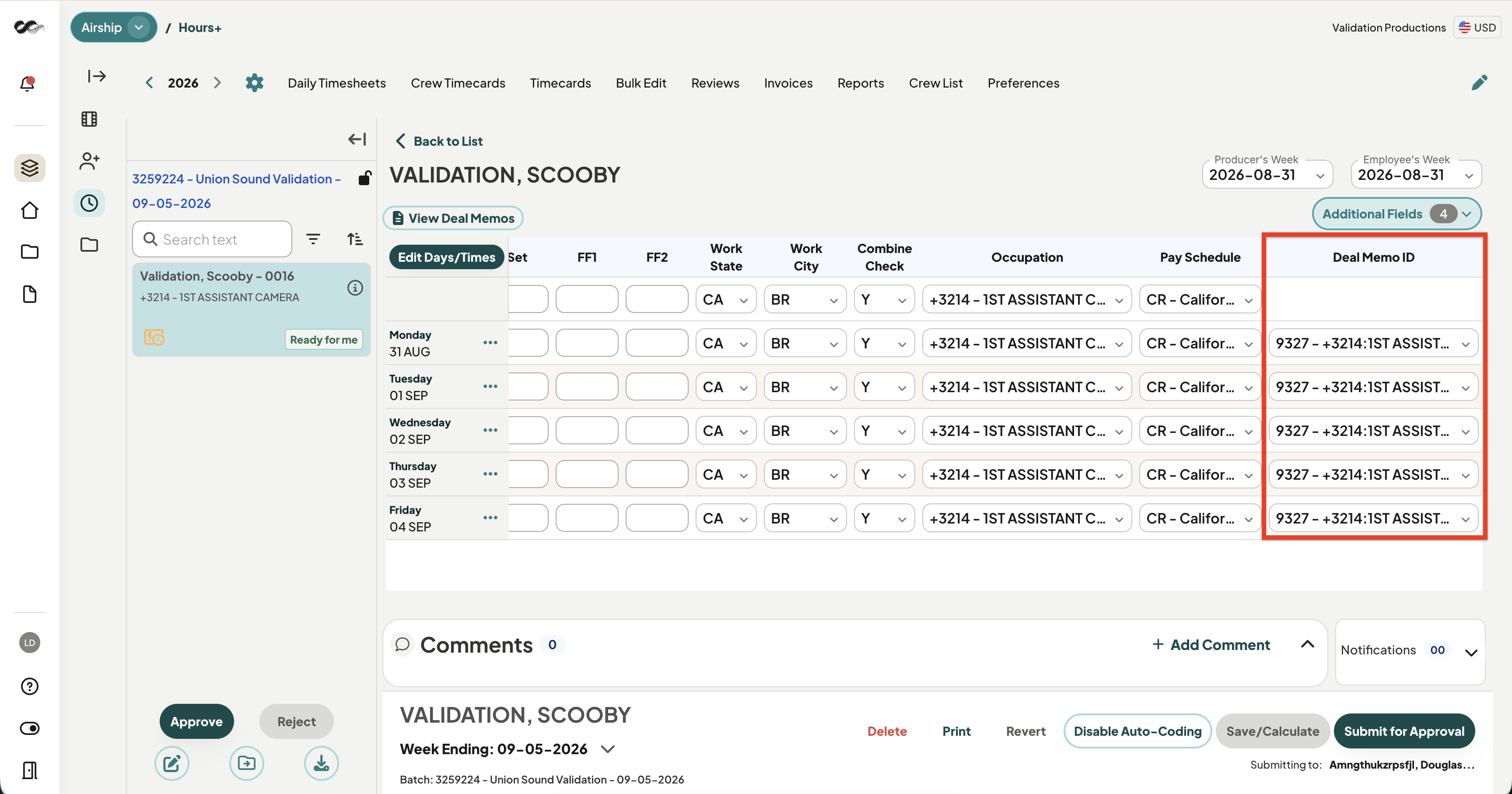The width and height of the screenshot is (1512, 794).
Task: Click the settings gear beside year 2026
Action: (x=254, y=83)
